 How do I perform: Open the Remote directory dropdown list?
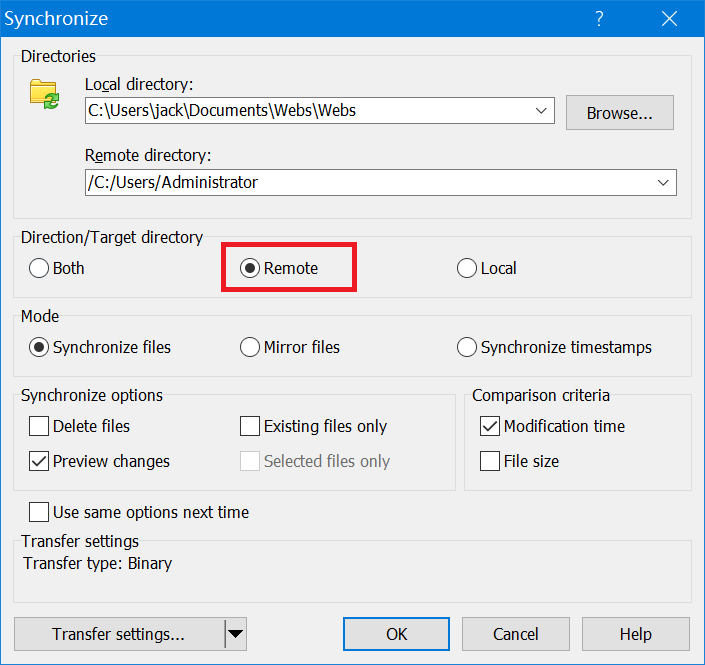pos(663,182)
